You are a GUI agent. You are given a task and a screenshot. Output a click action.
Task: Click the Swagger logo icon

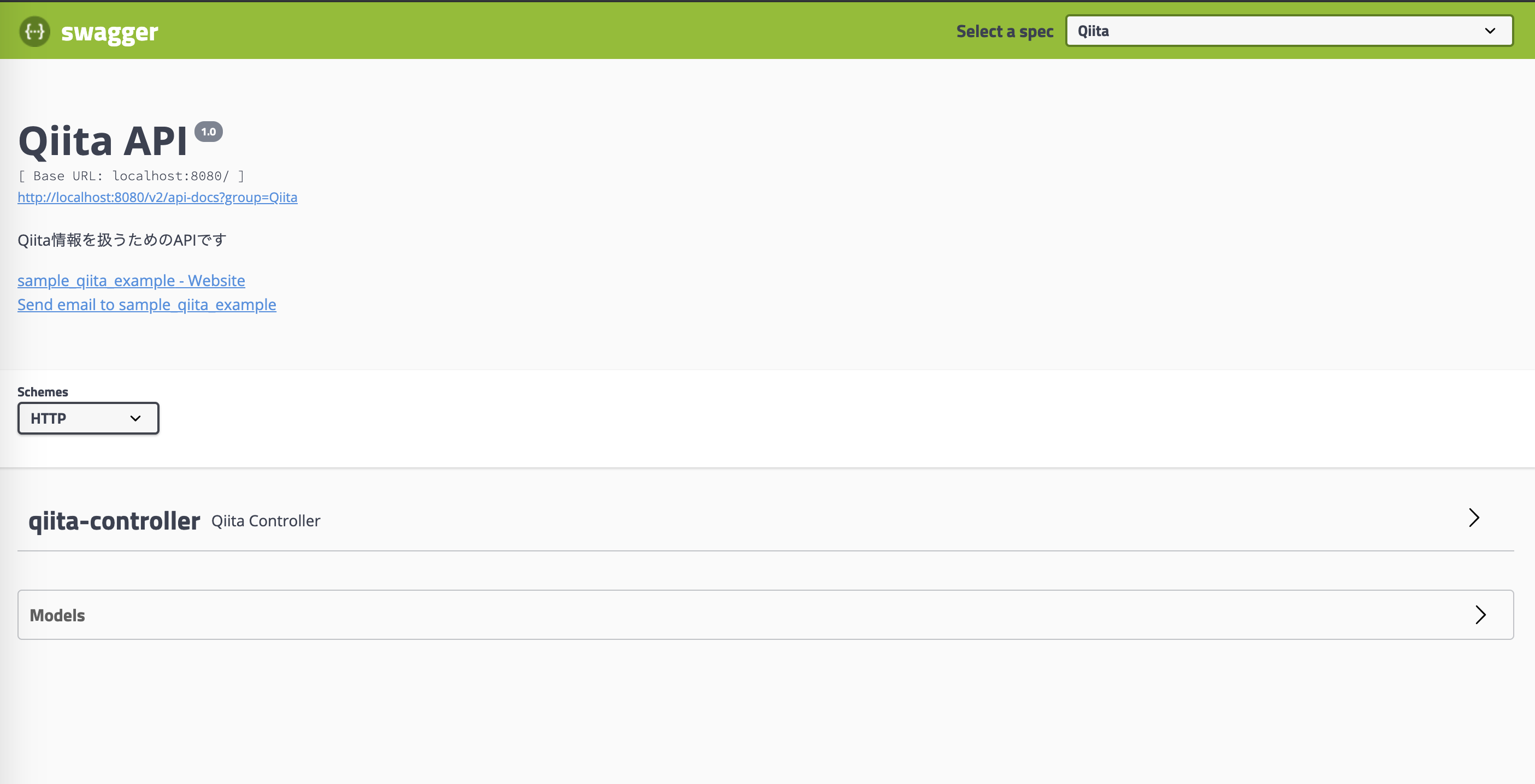tap(34, 32)
